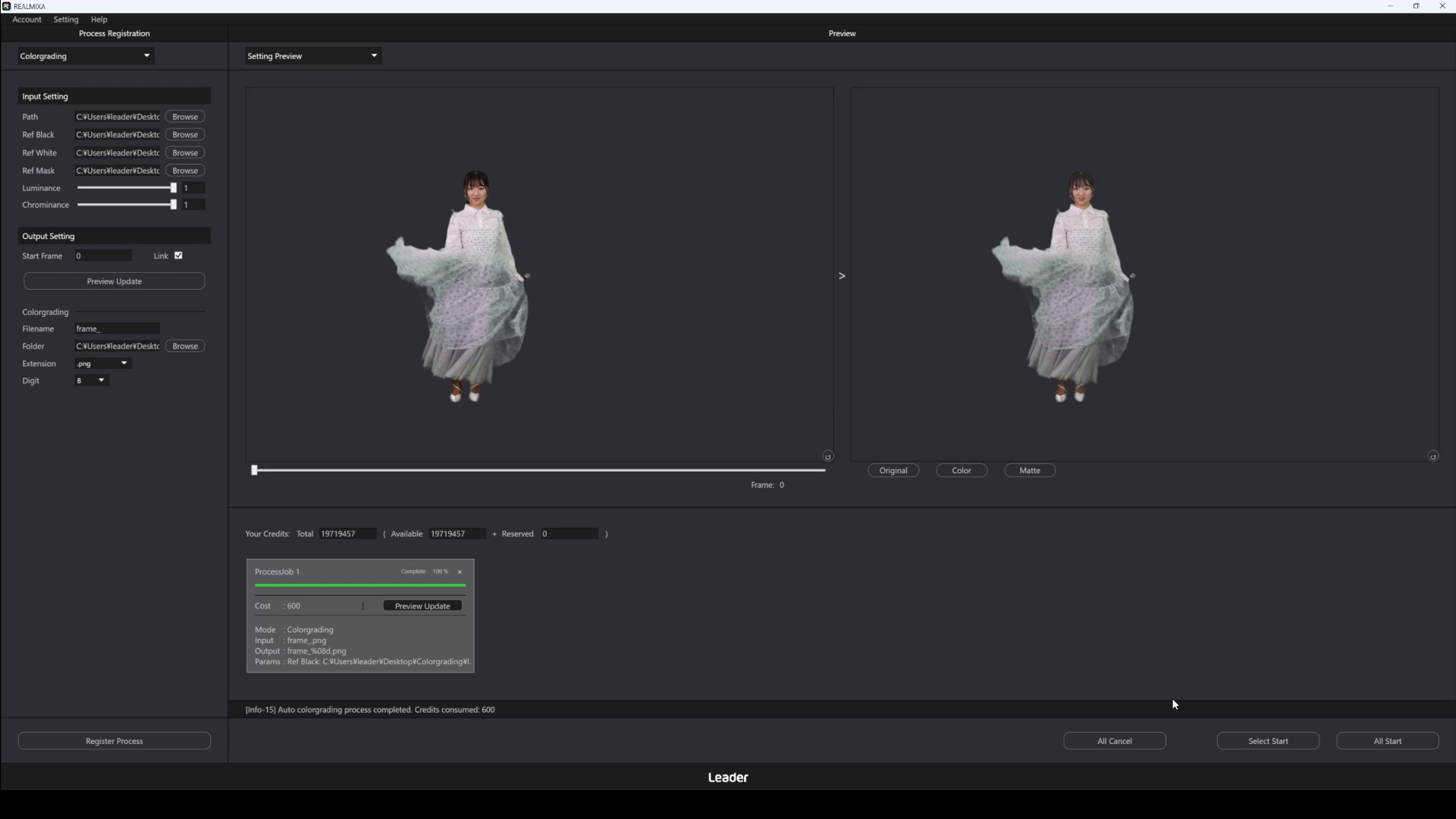Click the Select Start button
This screenshot has height=819, width=1456.
(1268, 741)
